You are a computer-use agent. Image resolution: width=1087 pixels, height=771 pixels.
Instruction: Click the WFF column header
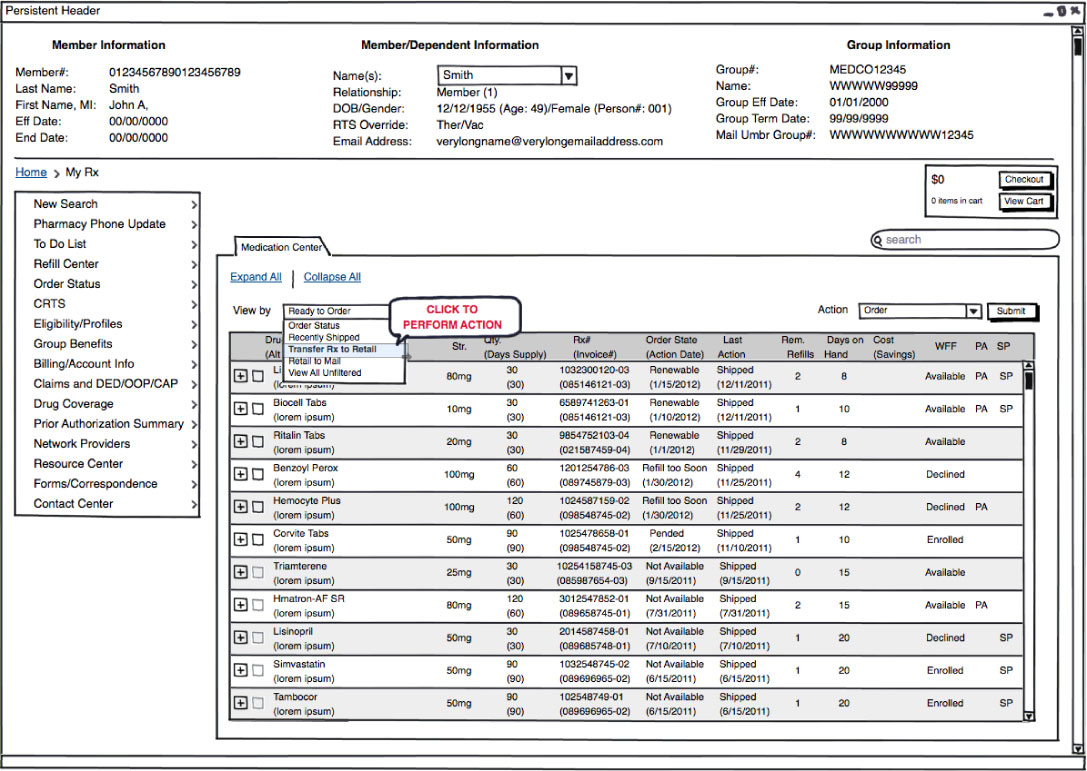[946, 346]
